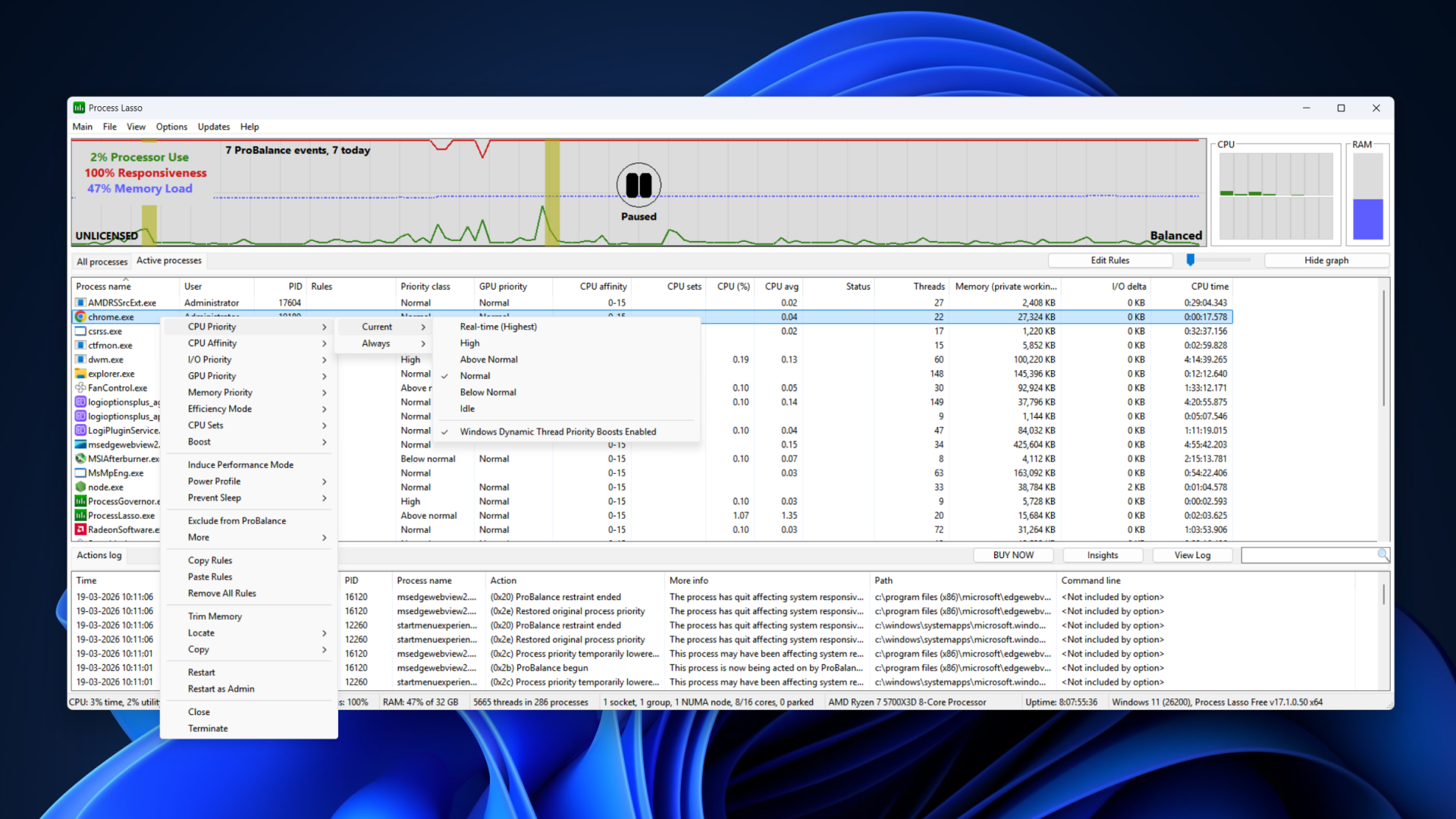The width and height of the screenshot is (1456, 819).
Task: Expand the CPU Priority submenu
Action: click(249, 327)
